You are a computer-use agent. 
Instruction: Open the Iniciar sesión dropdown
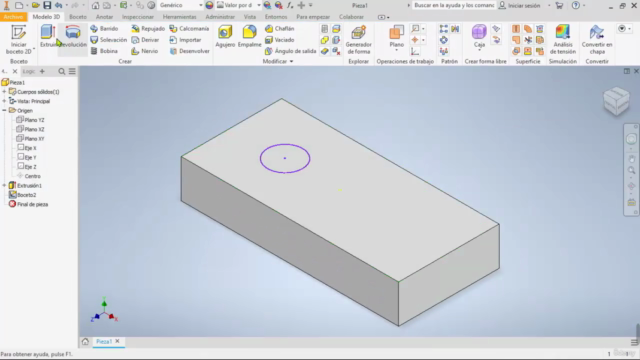pos(549,5)
